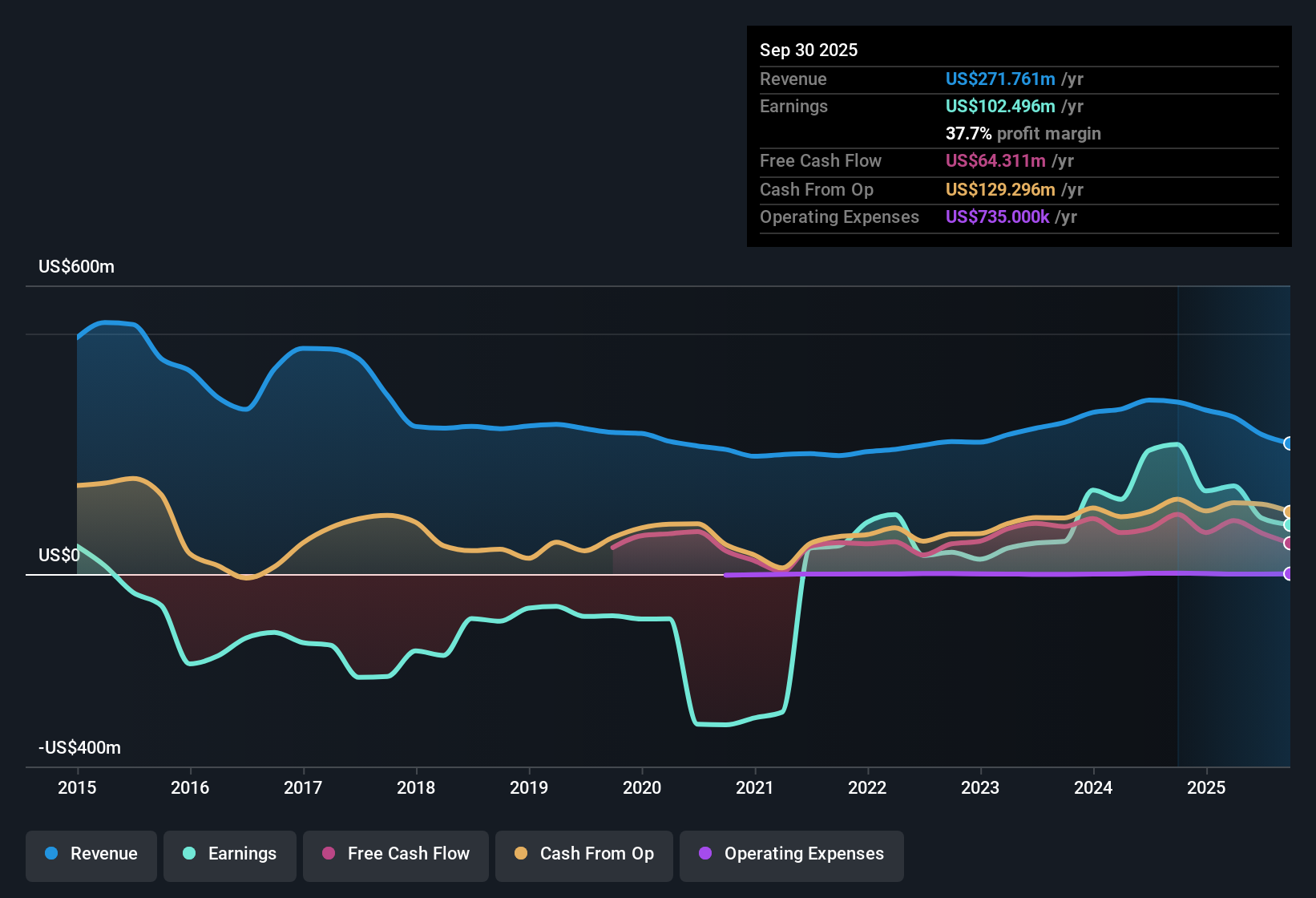Click the 2020 label on the time axis
The width and height of the screenshot is (1316, 898).
(x=642, y=788)
